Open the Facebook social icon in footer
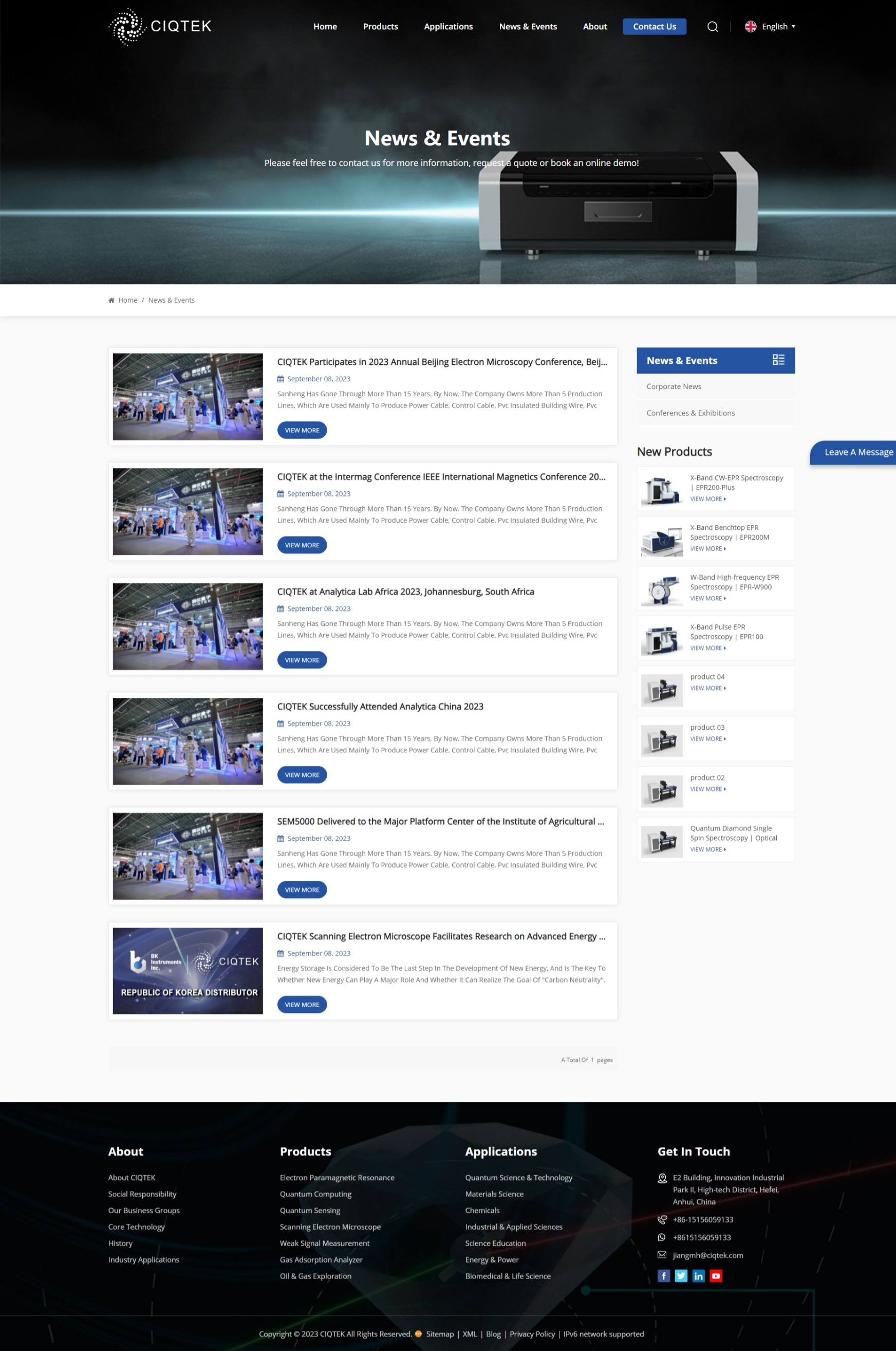The width and height of the screenshot is (896, 1351). coord(663,1275)
